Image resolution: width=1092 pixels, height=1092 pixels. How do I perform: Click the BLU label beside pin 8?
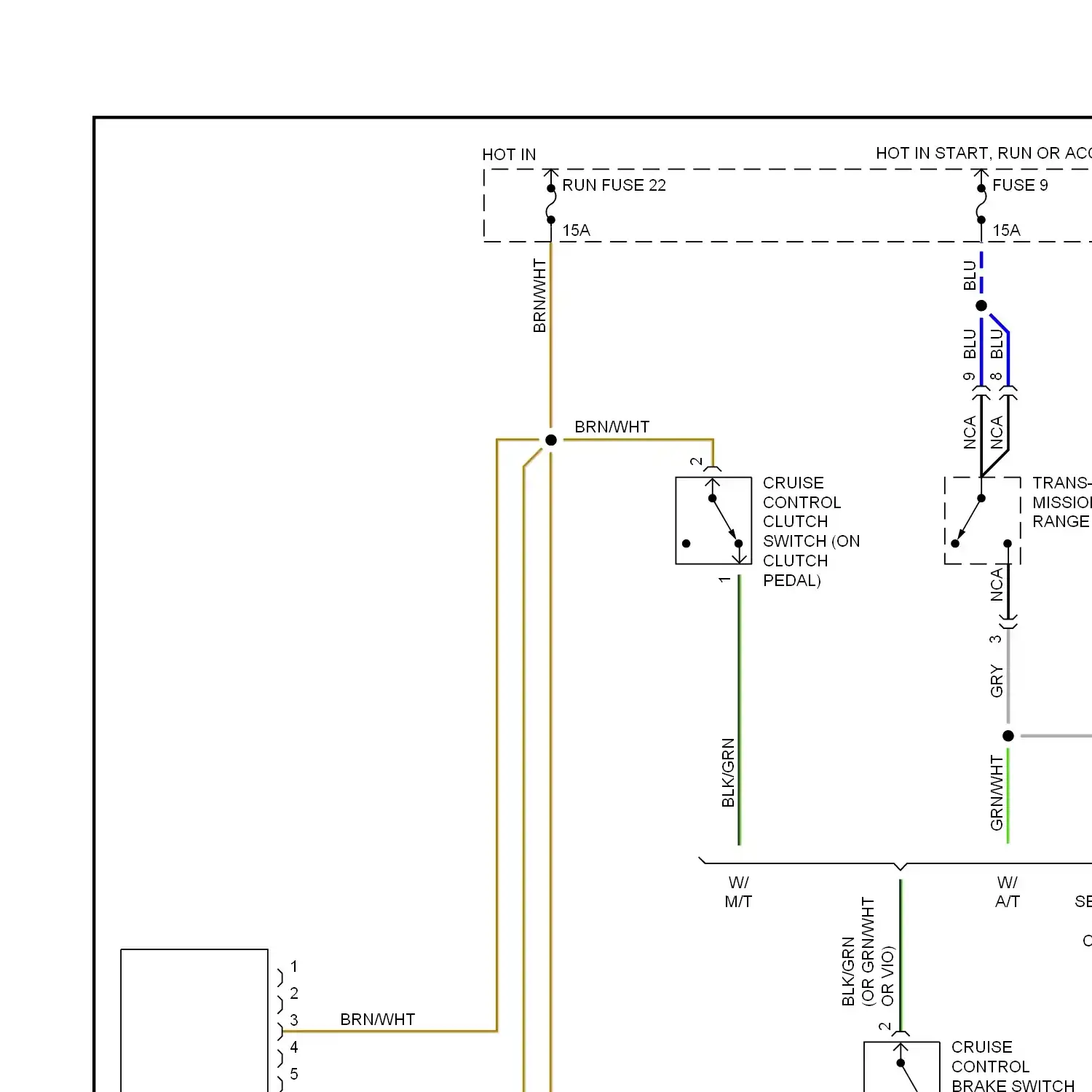[997, 344]
